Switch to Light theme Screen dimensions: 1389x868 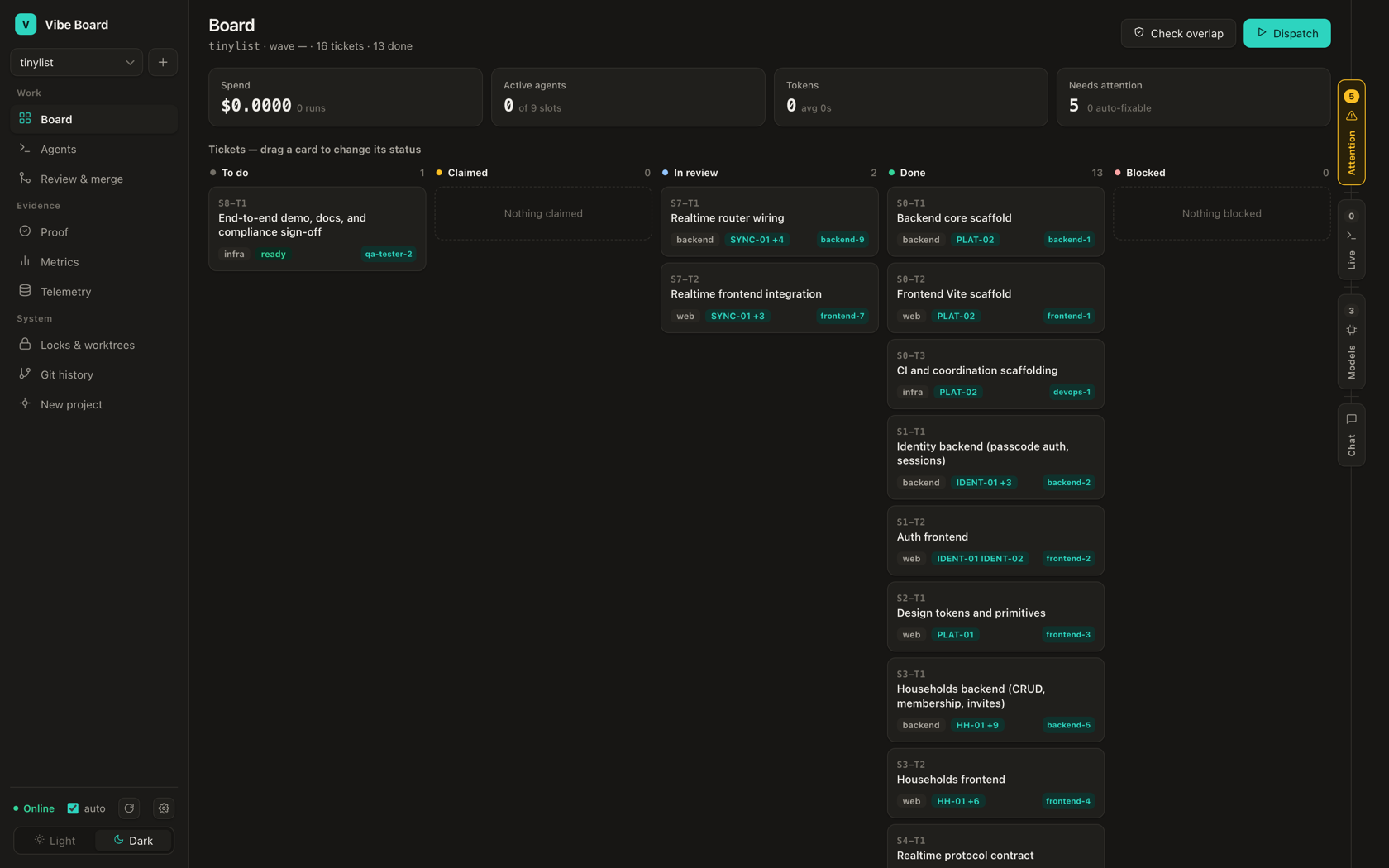pyautogui.click(x=55, y=841)
